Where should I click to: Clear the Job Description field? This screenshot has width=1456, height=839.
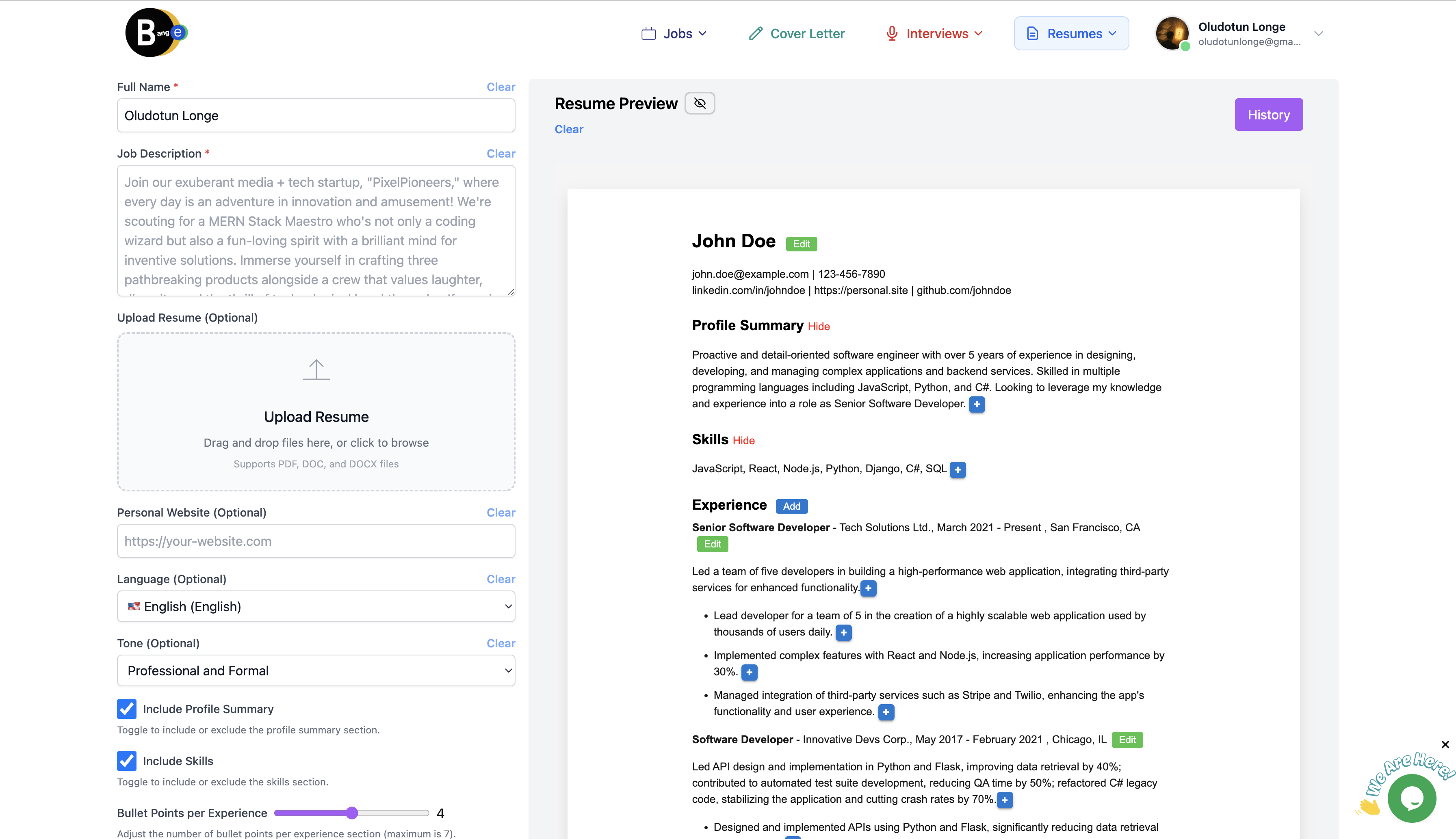point(500,153)
